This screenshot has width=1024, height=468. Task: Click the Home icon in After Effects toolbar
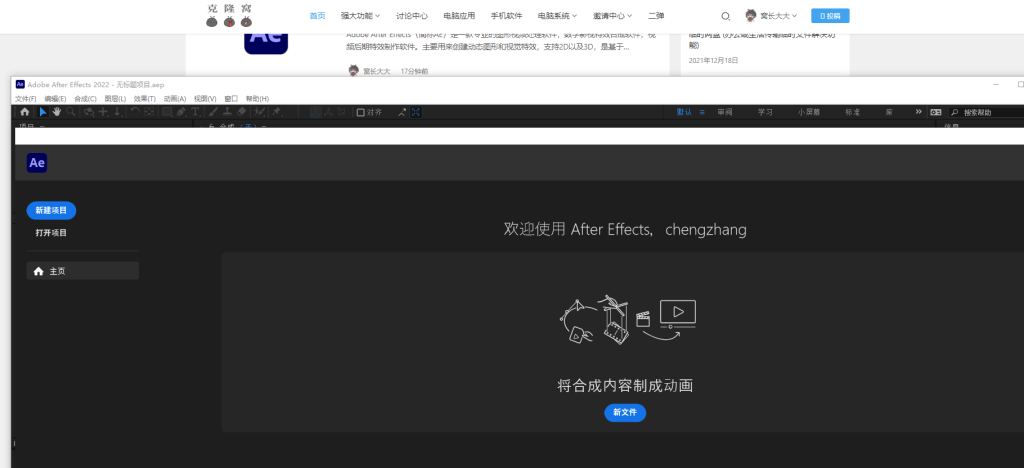tap(25, 112)
